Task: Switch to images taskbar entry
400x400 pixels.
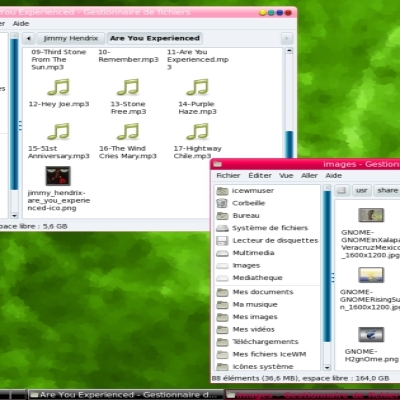Action: (x=312, y=395)
